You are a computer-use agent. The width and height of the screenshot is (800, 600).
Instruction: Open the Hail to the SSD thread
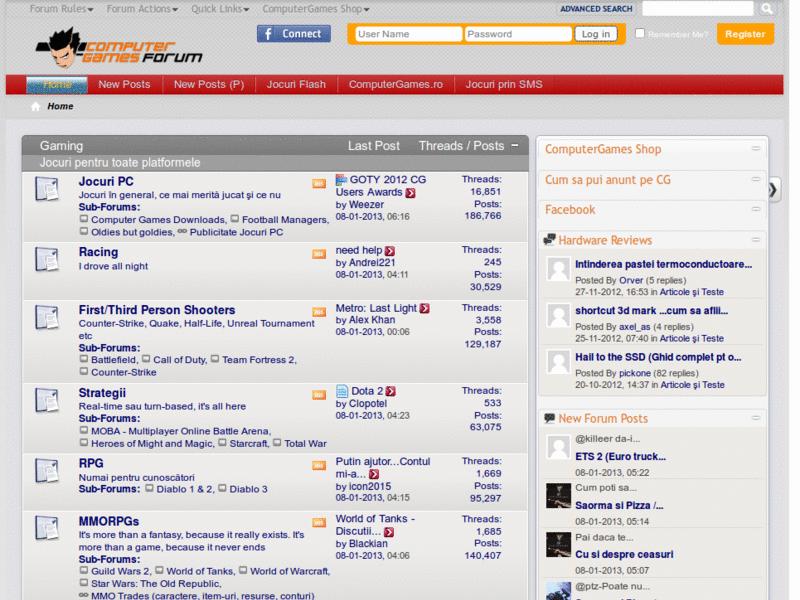click(658, 357)
